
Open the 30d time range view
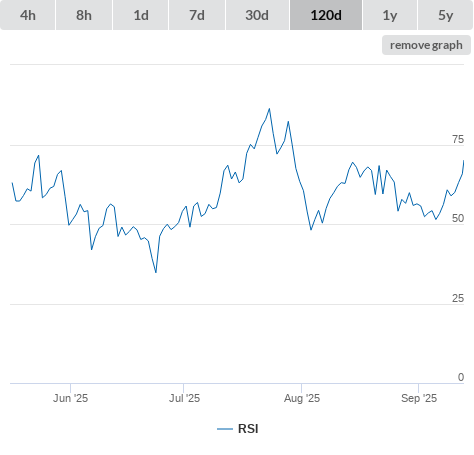[257, 15]
